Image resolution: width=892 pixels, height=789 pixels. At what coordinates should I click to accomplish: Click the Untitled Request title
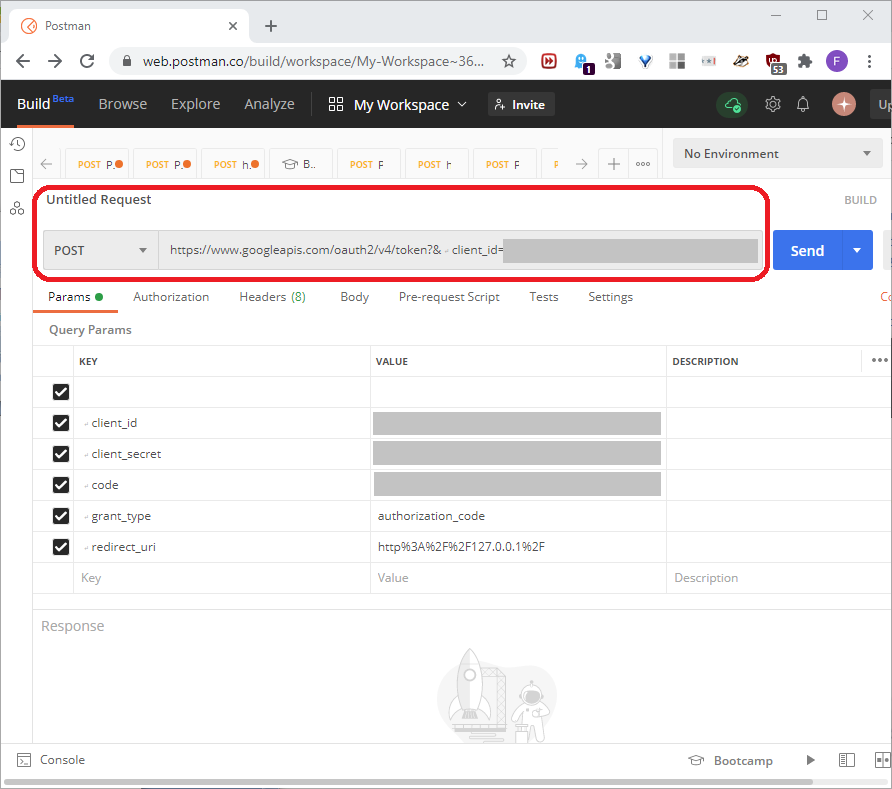click(x=98, y=199)
